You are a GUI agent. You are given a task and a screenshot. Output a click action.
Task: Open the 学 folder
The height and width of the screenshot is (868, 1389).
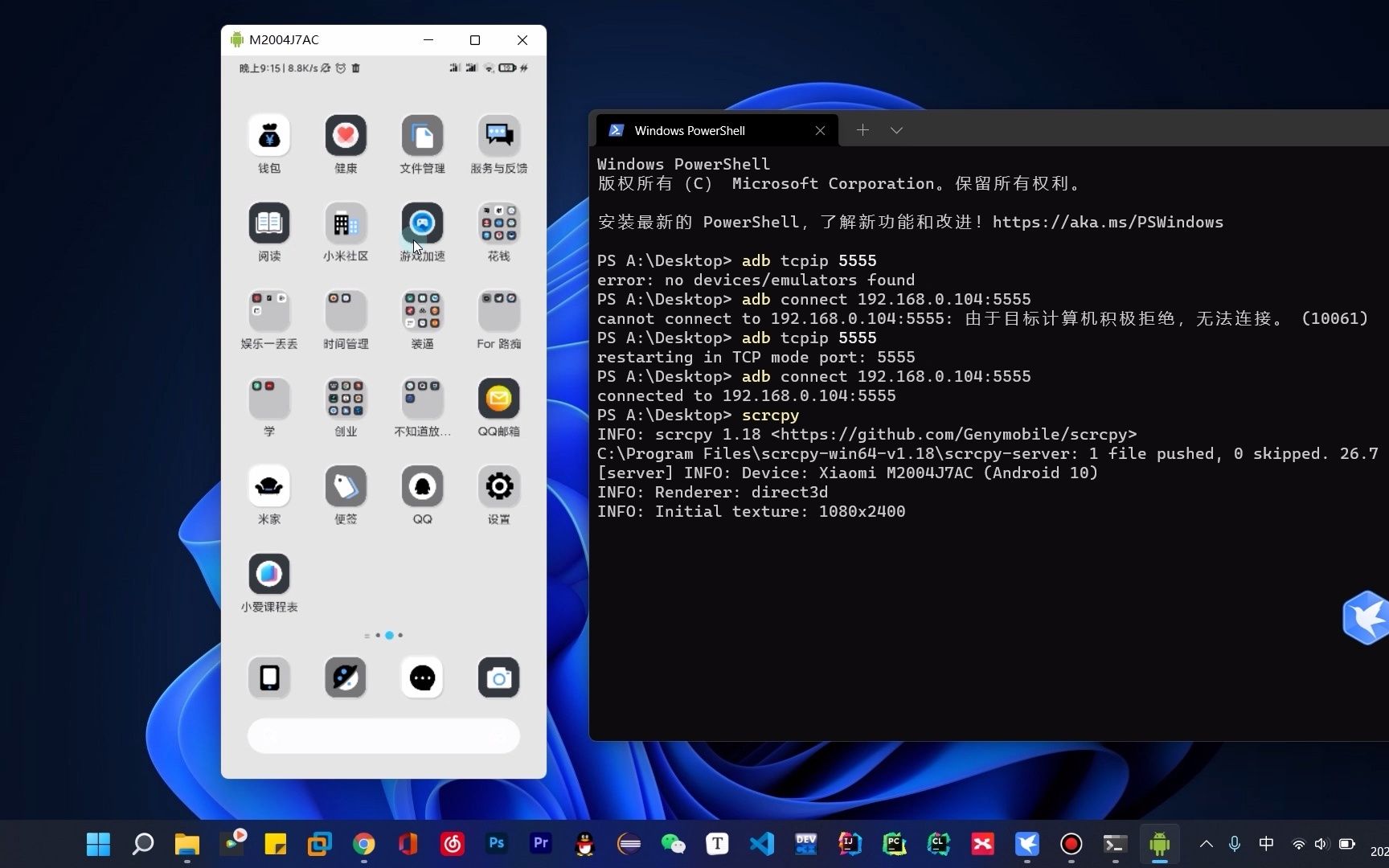(x=268, y=399)
